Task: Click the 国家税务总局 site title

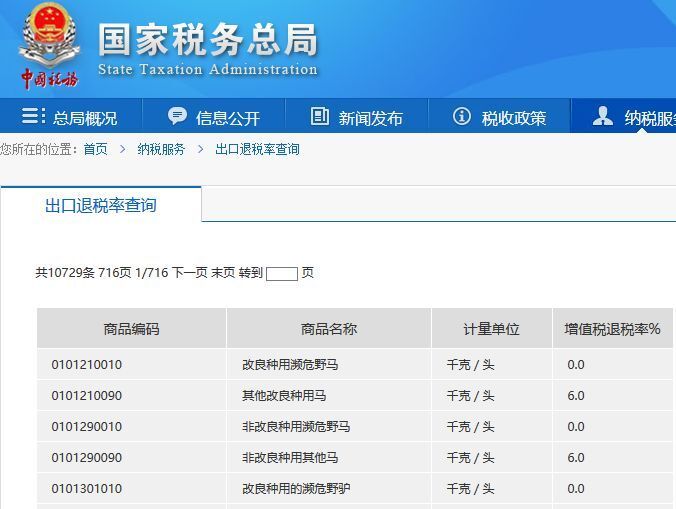Action: tap(208, 40)
